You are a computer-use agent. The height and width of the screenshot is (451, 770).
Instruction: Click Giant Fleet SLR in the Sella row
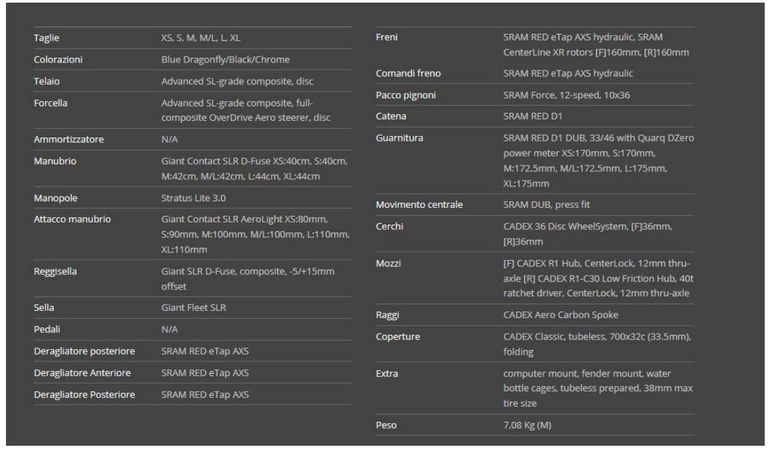pos(193,308)
